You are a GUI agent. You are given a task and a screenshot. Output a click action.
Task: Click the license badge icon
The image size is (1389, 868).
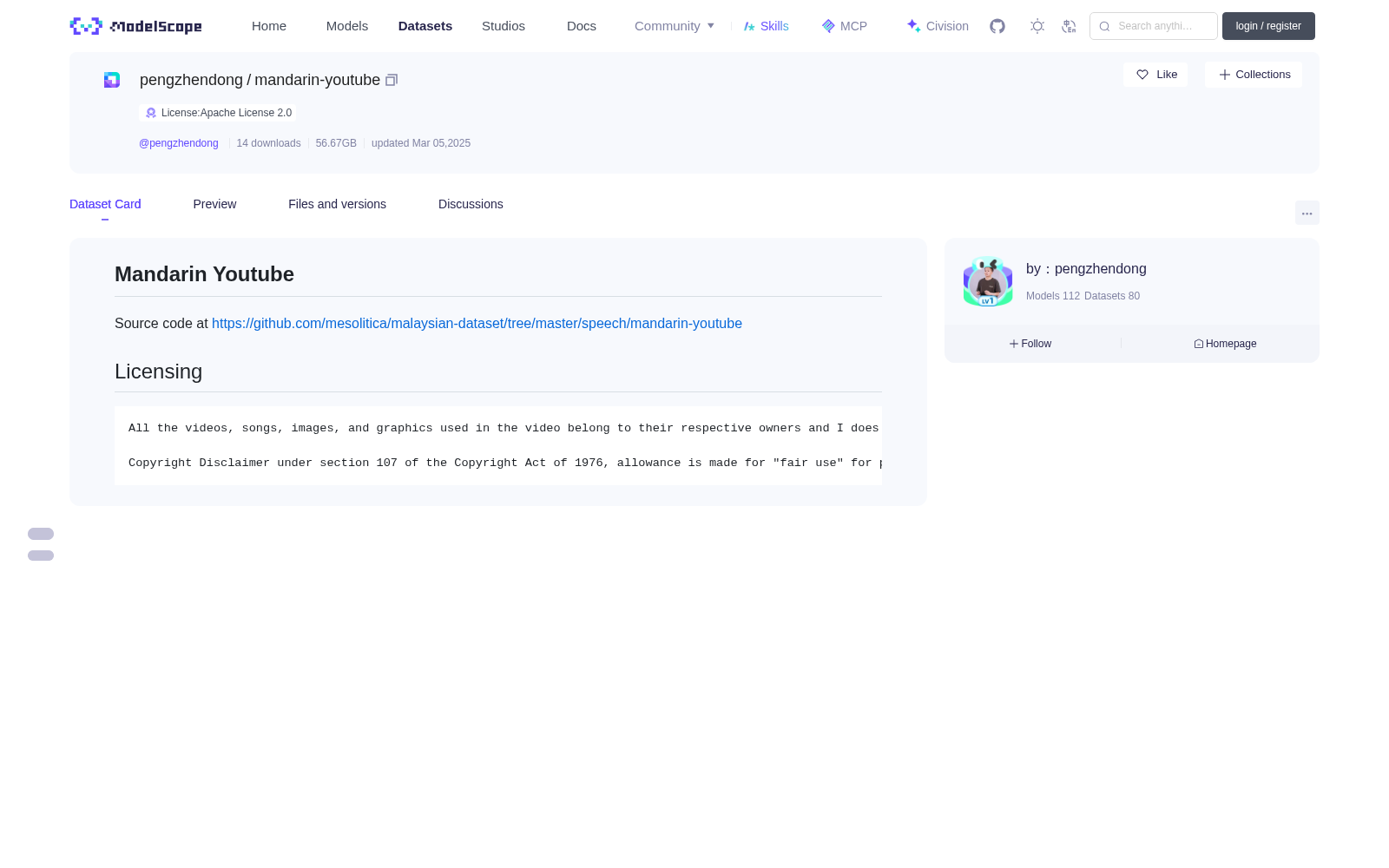(x=151, y=113)
